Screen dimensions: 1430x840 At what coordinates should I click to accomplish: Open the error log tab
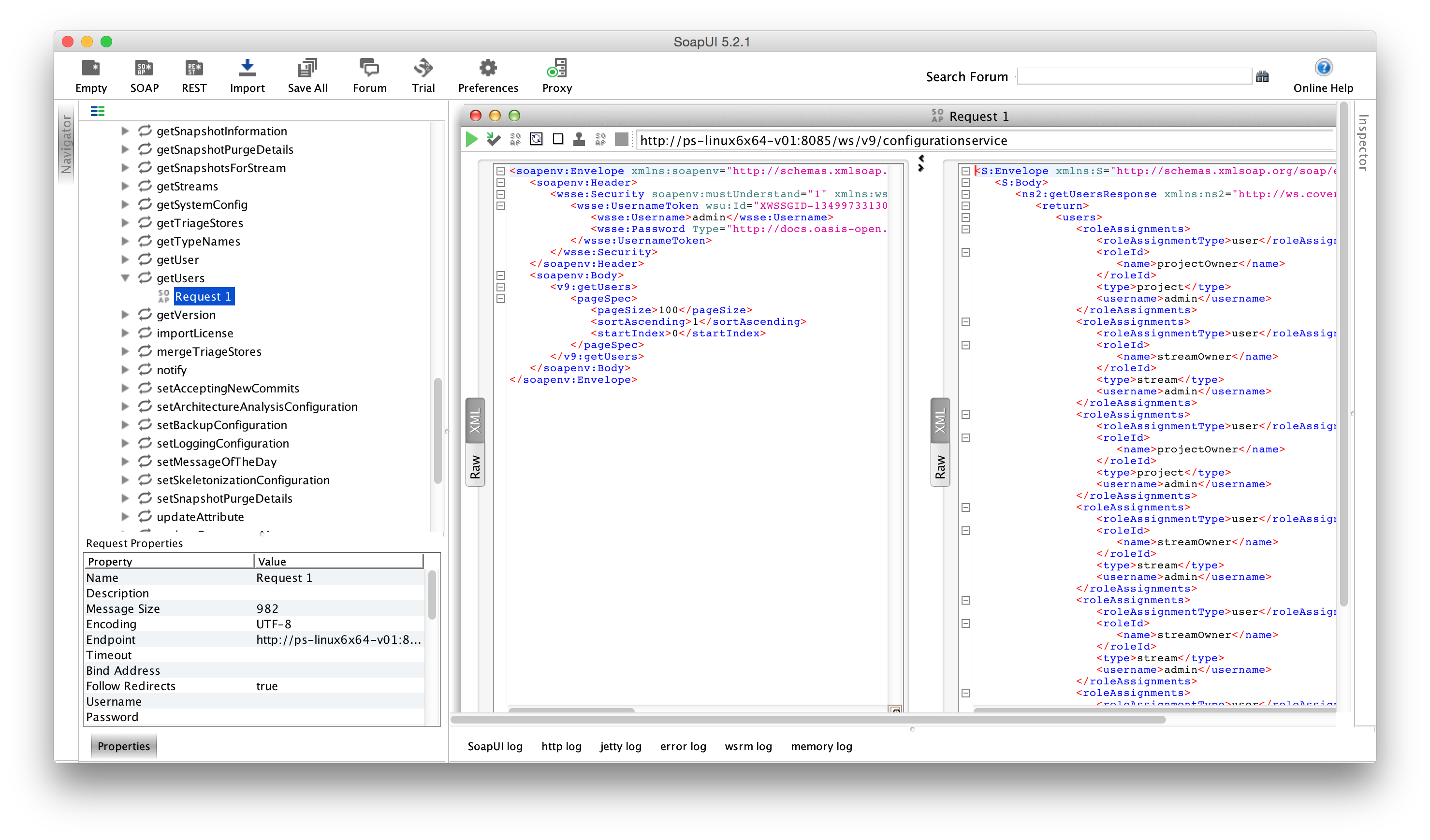pyautogui.click(x=683, y=746)
